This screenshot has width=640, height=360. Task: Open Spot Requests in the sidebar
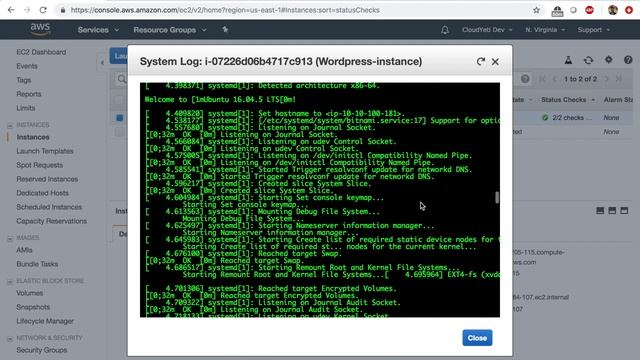pos(40,165)
